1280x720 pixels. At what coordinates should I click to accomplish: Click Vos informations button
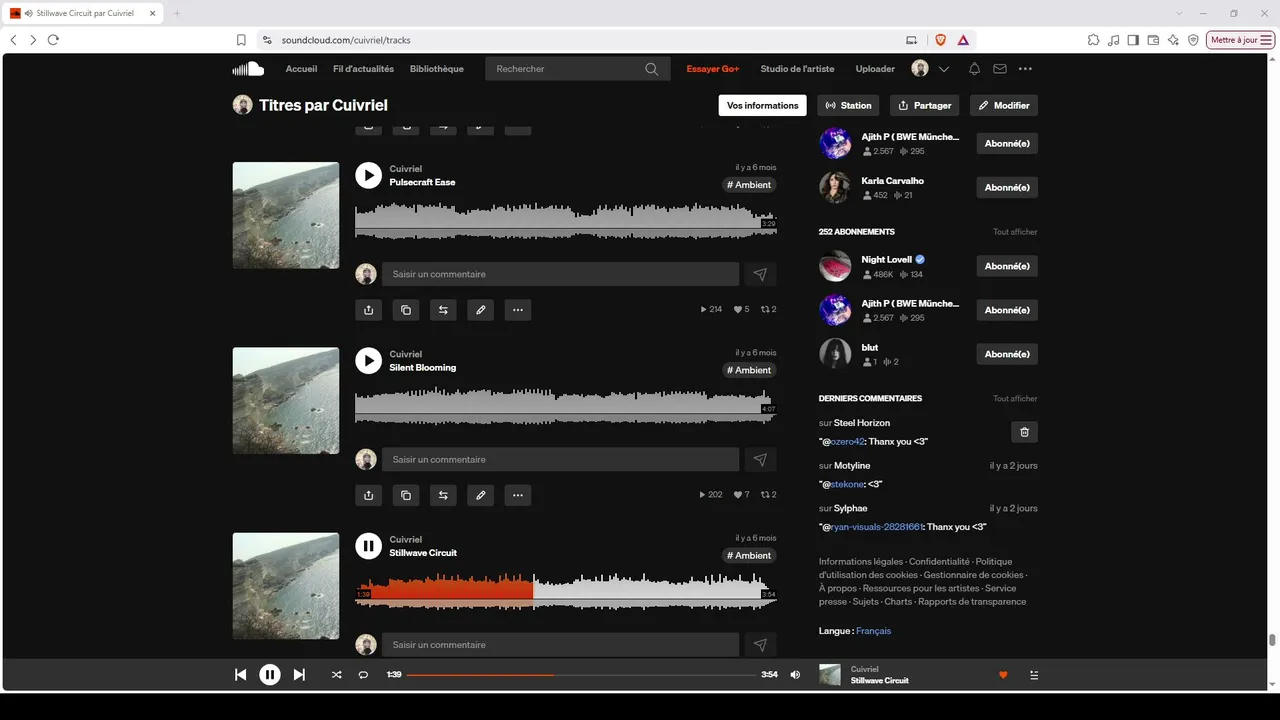pos(763,105)
